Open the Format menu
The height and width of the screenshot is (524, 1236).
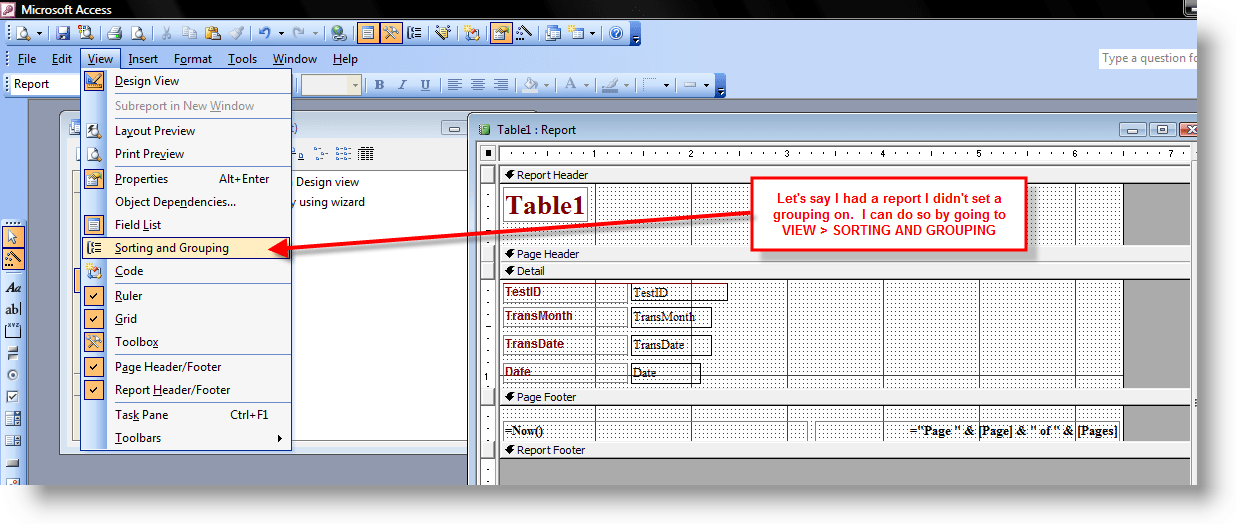click(193, 59)
